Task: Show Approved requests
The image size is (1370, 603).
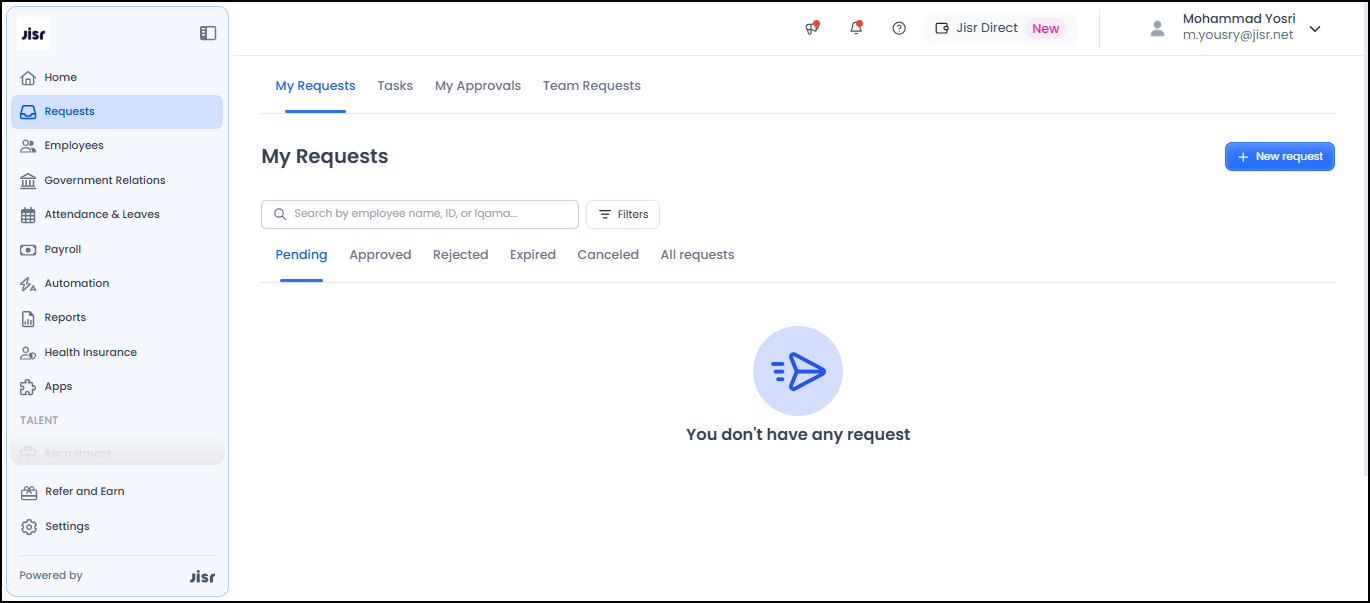Action: coord(380,255)
